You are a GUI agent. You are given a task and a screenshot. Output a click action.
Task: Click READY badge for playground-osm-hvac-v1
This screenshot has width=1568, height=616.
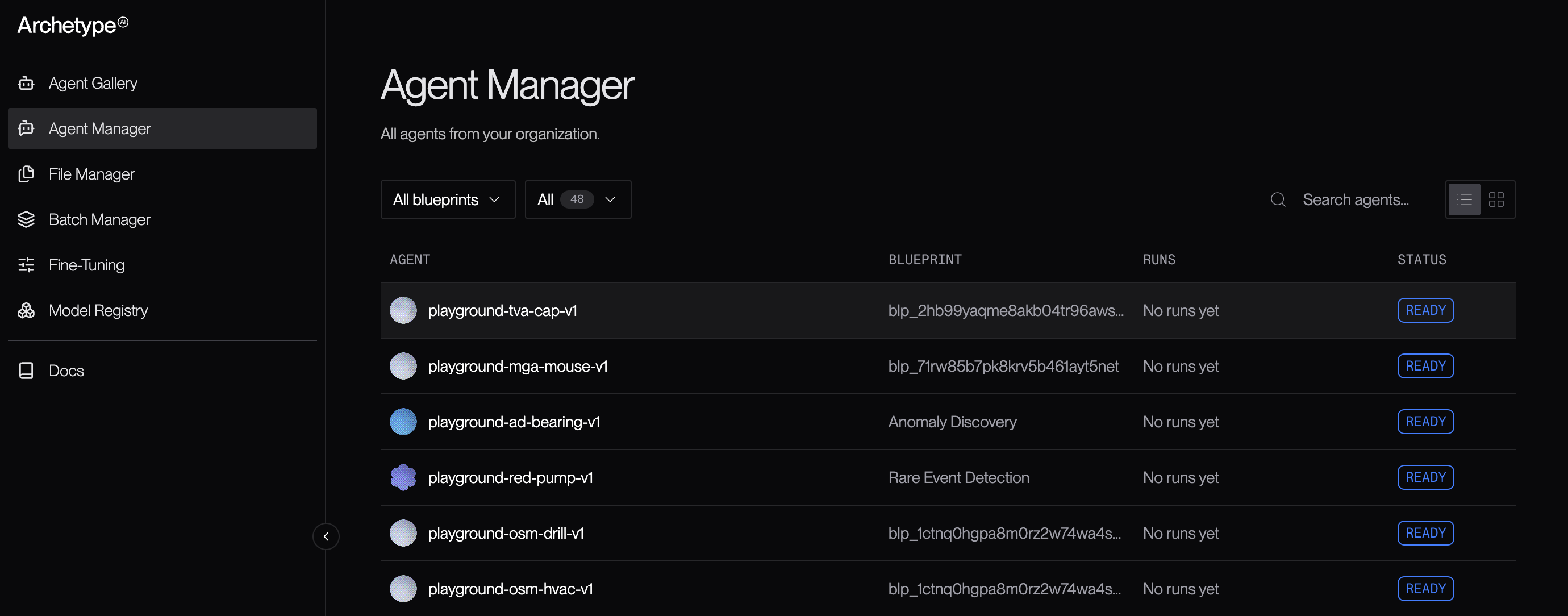click(x=1425, y=589)
